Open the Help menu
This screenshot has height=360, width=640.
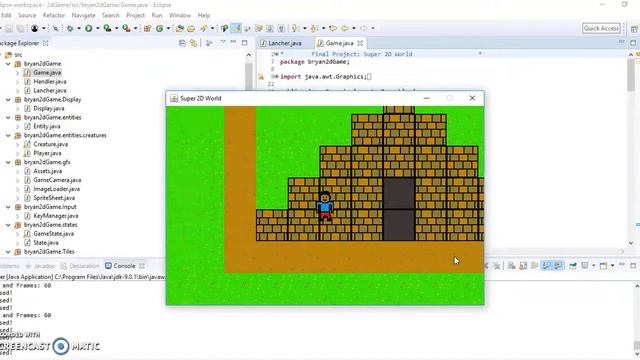[204, 15]
